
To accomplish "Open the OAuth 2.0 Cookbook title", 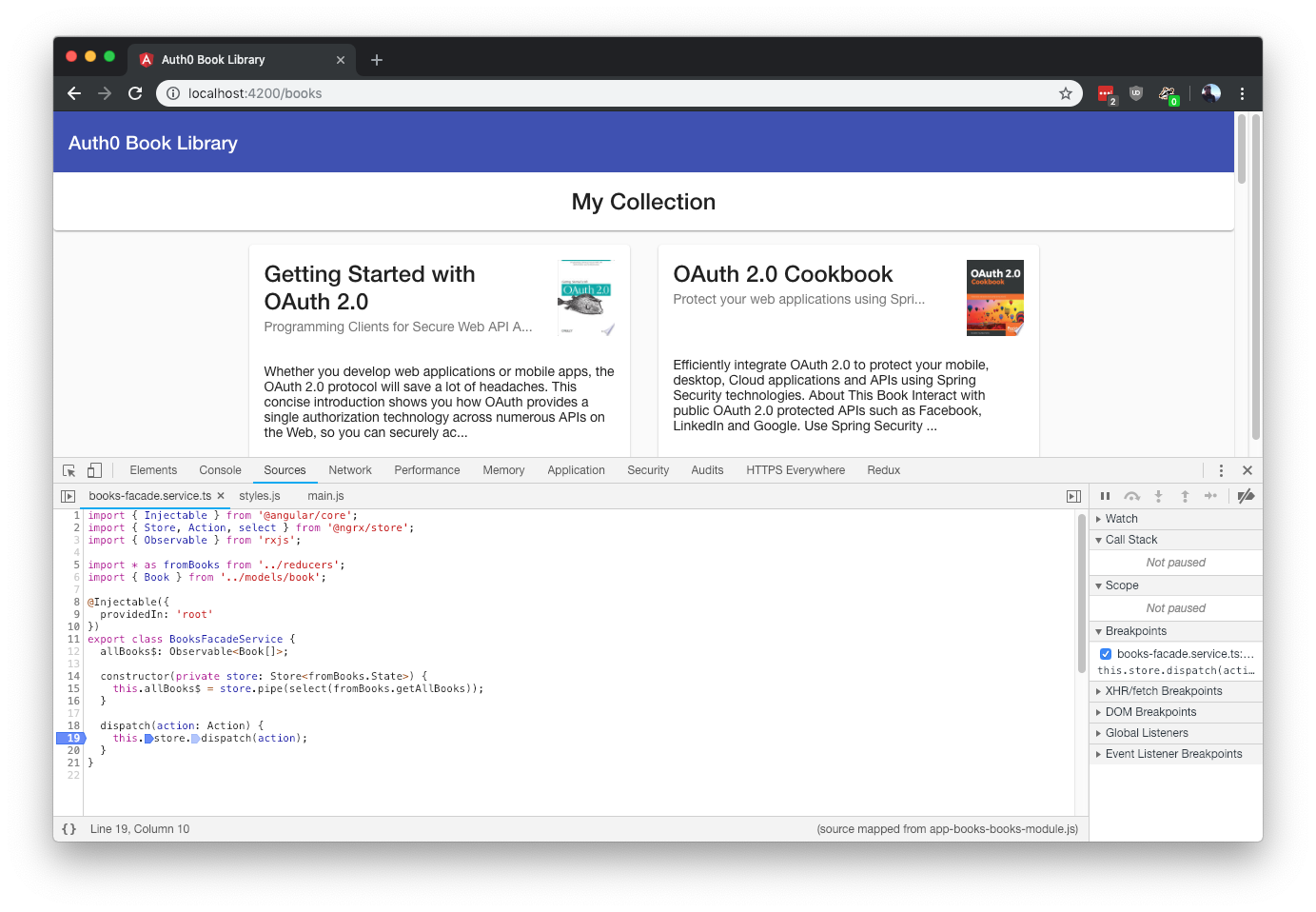I will [783, 274].
